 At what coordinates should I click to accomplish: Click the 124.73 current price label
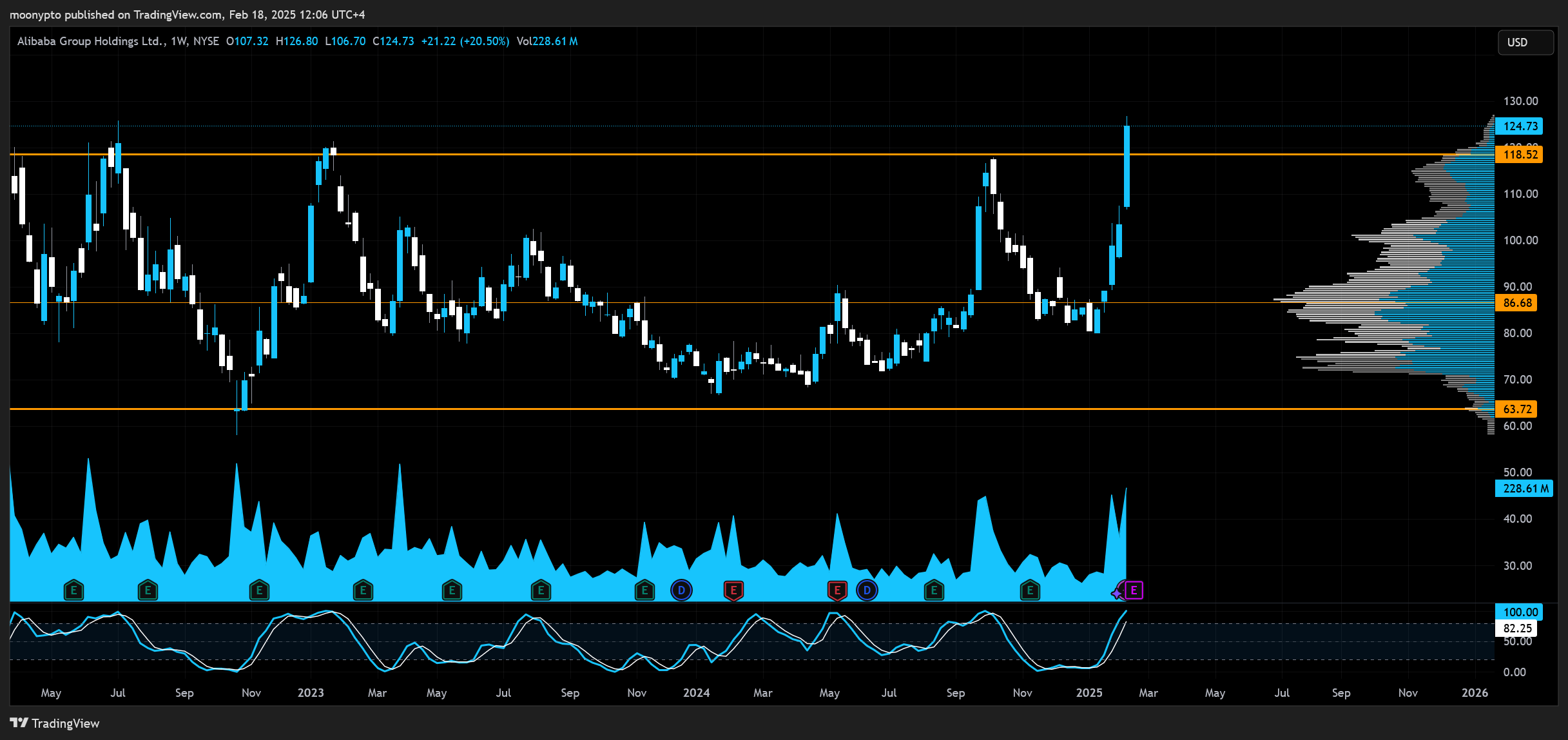point(1519,126)
